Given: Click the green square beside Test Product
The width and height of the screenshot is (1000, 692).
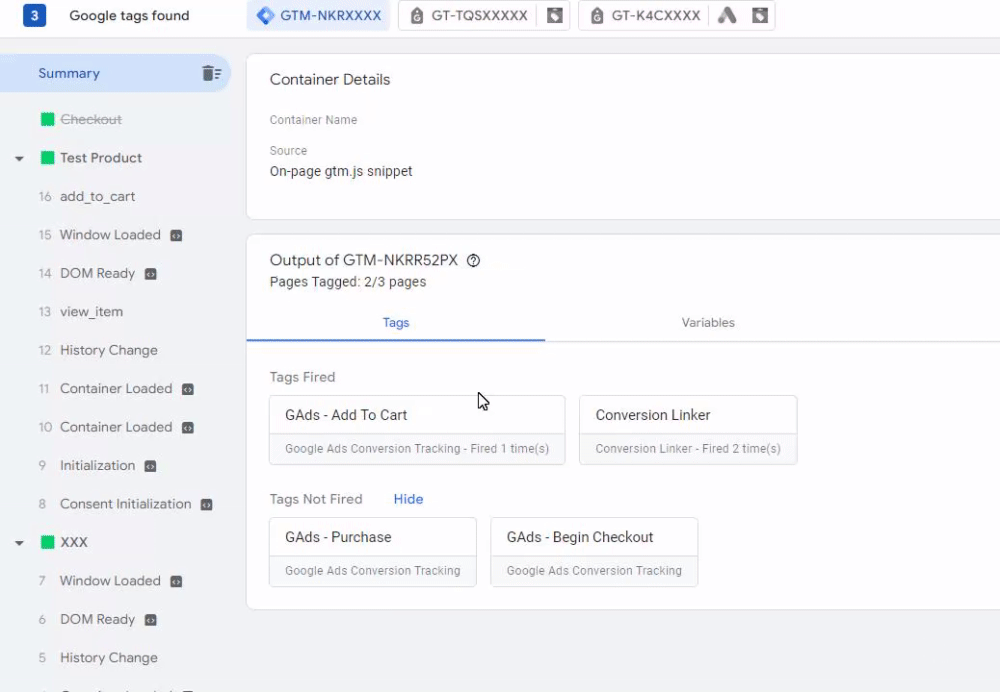Looking at the screenshot, I should (x=47, y=158).
